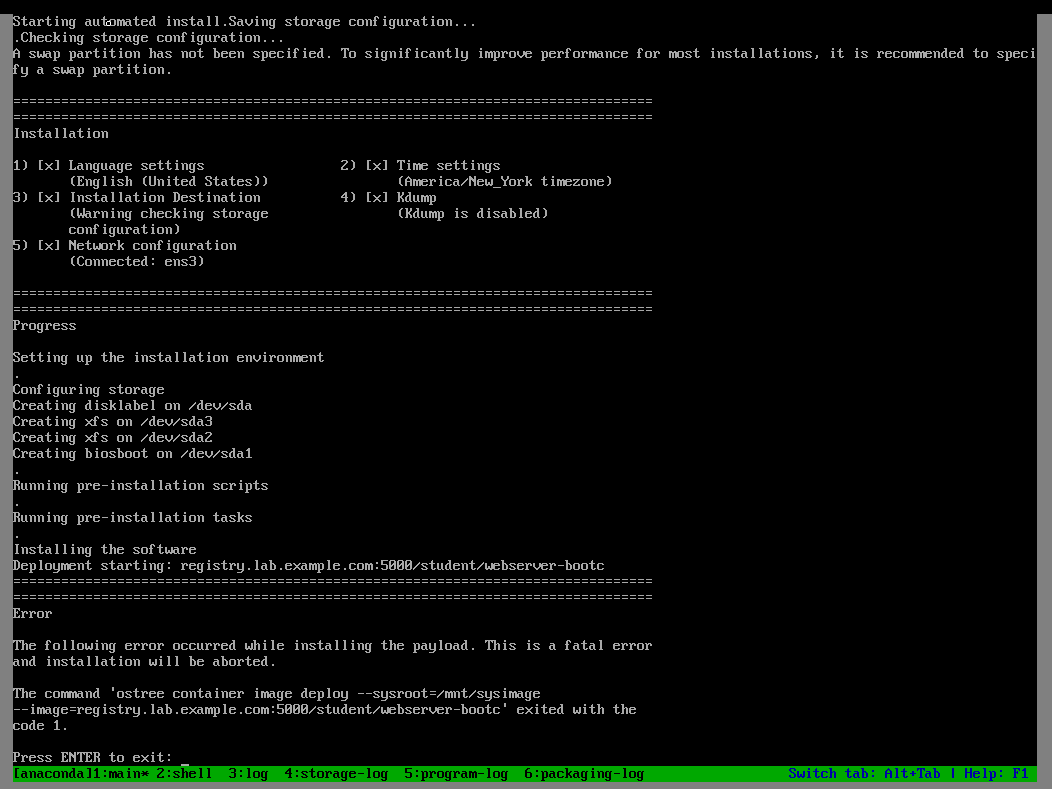Viewport: 1052px width, 789px height.
Task: Click 'Running pre-installation tasks' line
Action: (132, 517)
